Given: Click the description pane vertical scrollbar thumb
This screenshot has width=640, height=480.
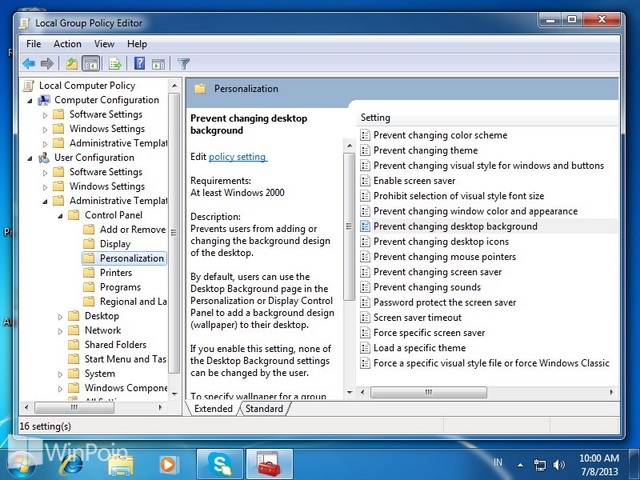Looking at the screenshot, I should point(349,227).
